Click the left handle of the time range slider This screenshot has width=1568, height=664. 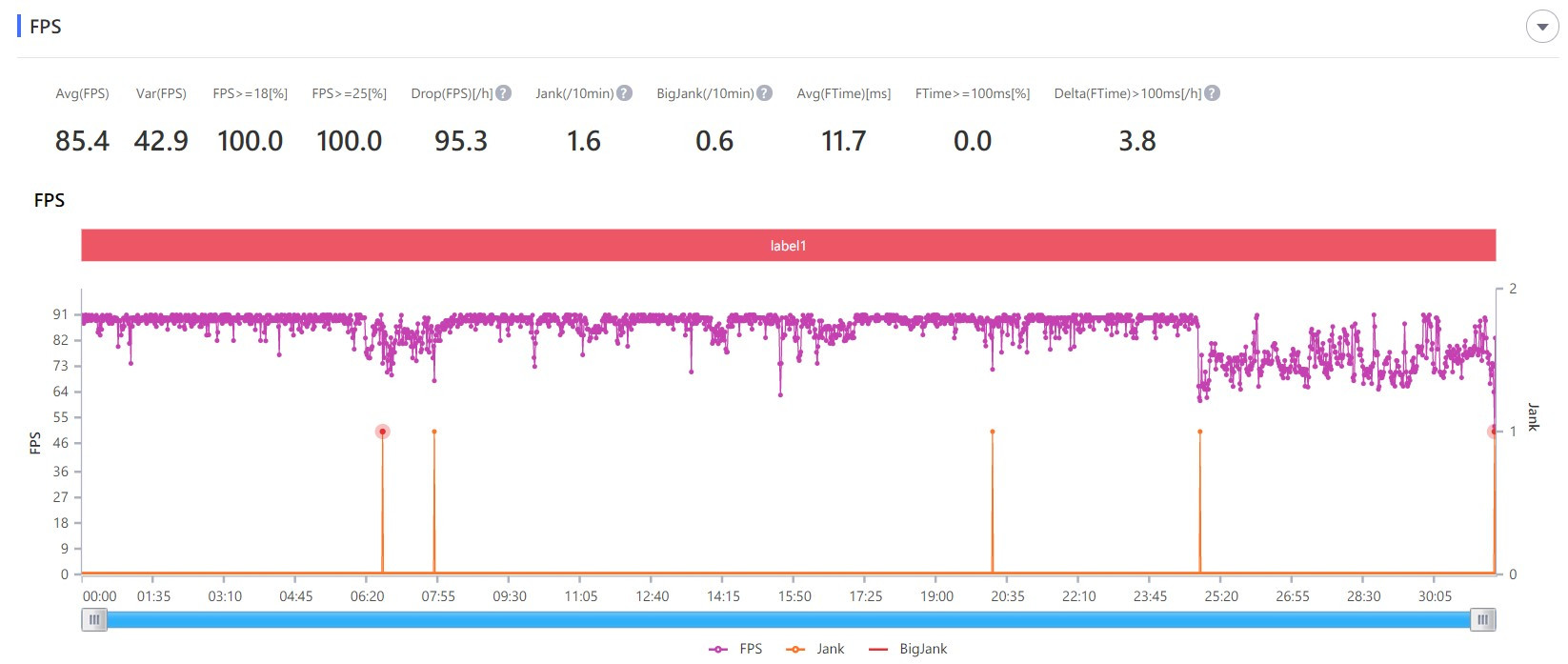(94, 620)
